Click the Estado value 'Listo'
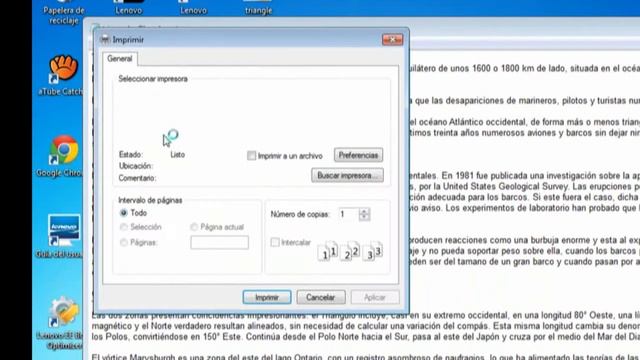640x360 pixels. coord(178,155)
